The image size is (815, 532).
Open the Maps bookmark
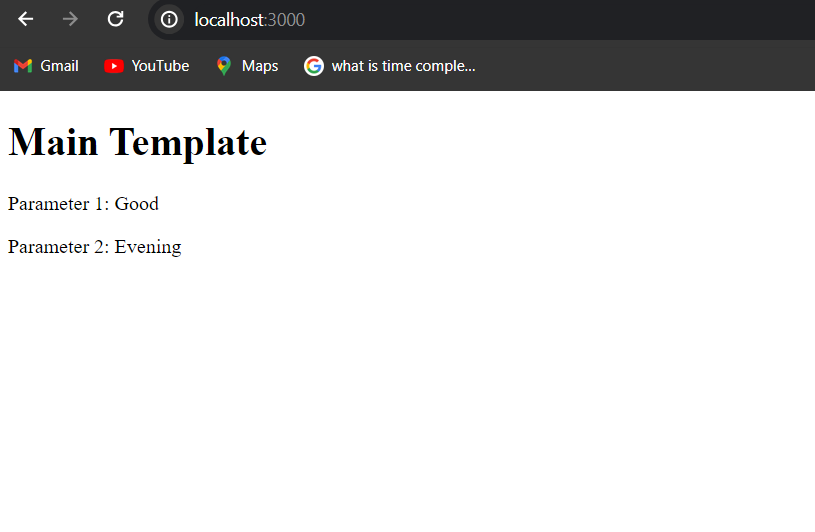point(247,66)
